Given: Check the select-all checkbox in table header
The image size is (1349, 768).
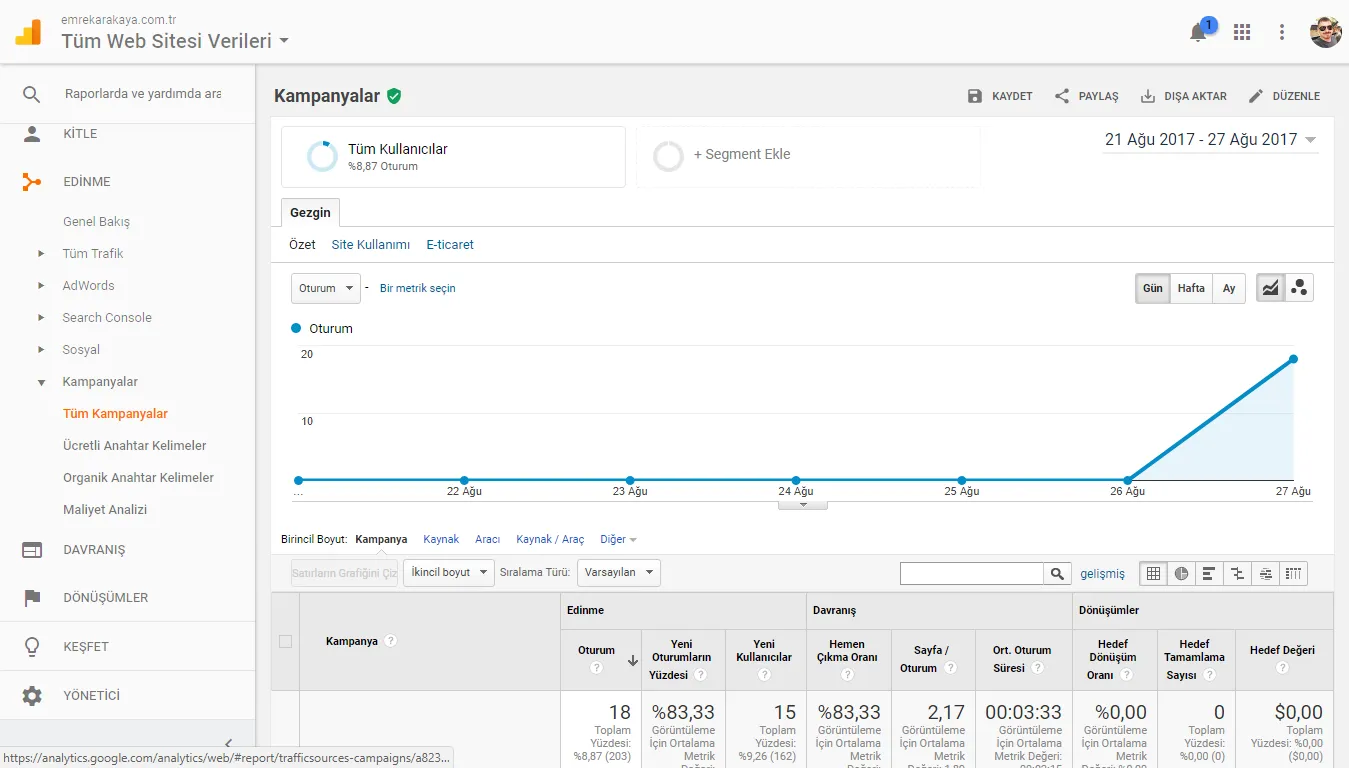Looking at the screenshot, I should (285, 641).
